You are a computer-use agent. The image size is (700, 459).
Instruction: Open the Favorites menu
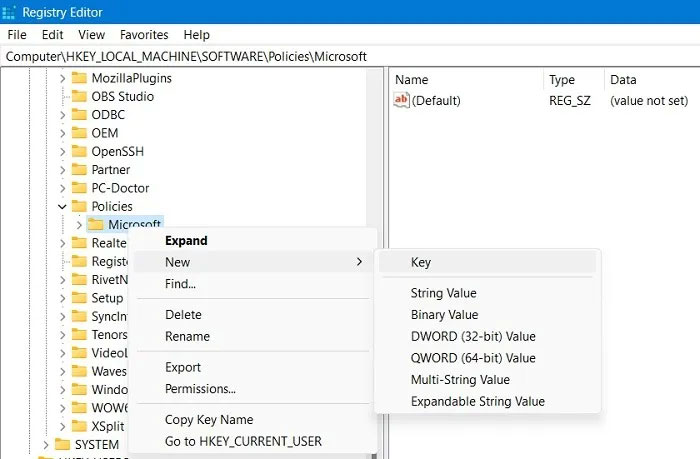pos(146,34)
